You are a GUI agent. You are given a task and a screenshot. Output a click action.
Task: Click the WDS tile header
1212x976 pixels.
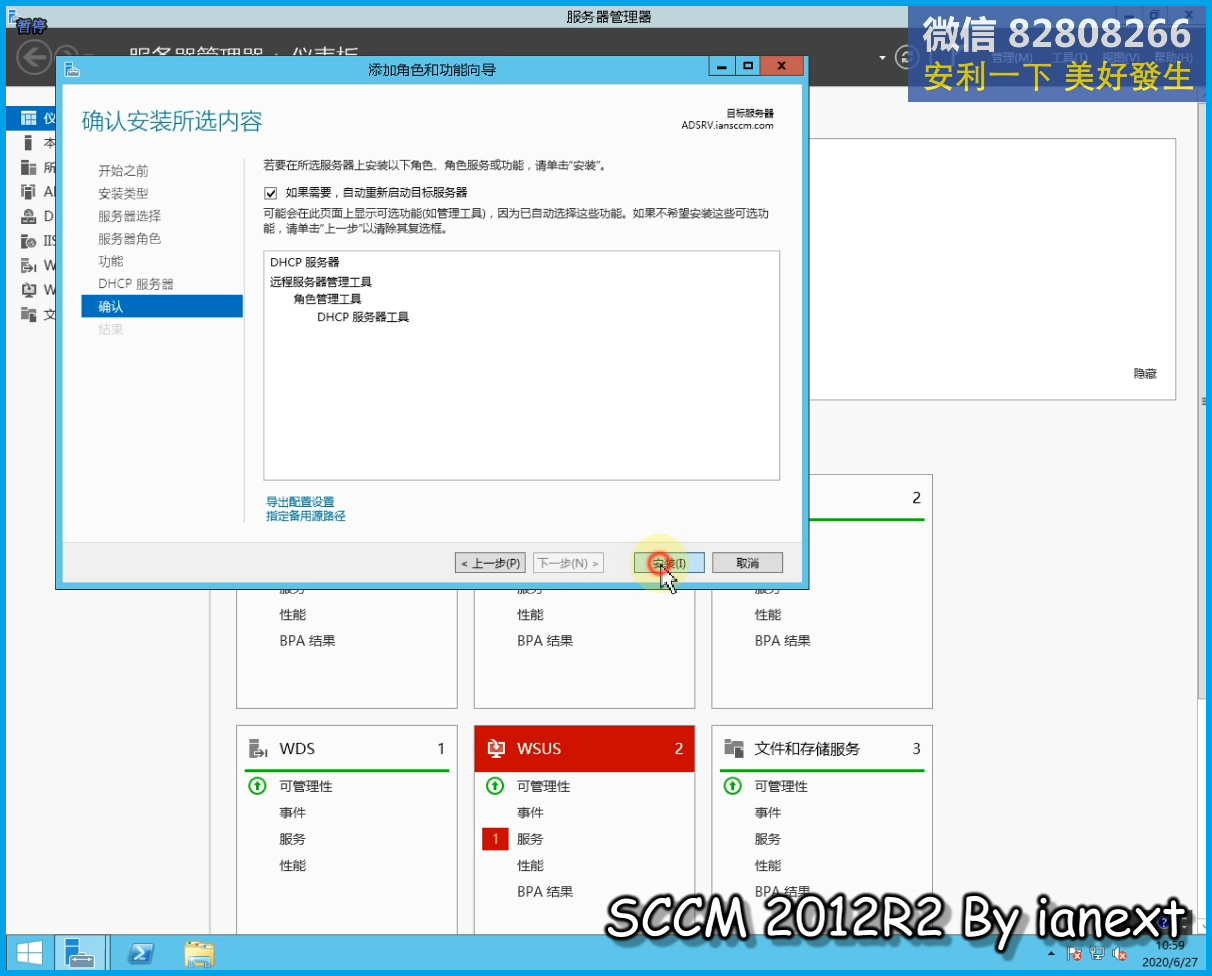pyautogui.click(x=347, y=749)
